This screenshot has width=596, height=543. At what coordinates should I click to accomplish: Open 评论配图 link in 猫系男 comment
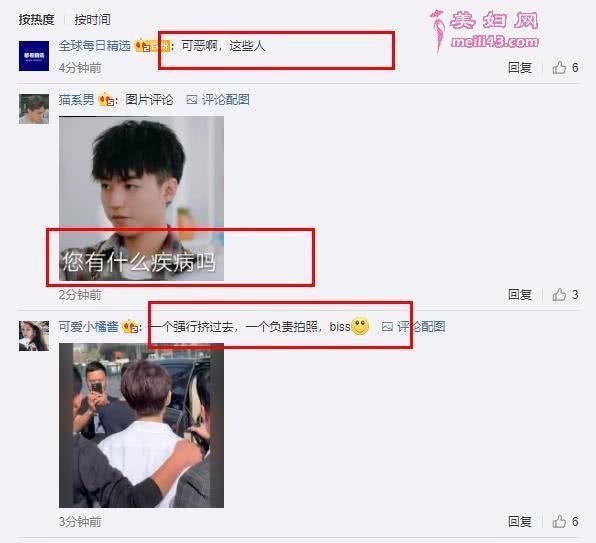(x=218, y=100)
